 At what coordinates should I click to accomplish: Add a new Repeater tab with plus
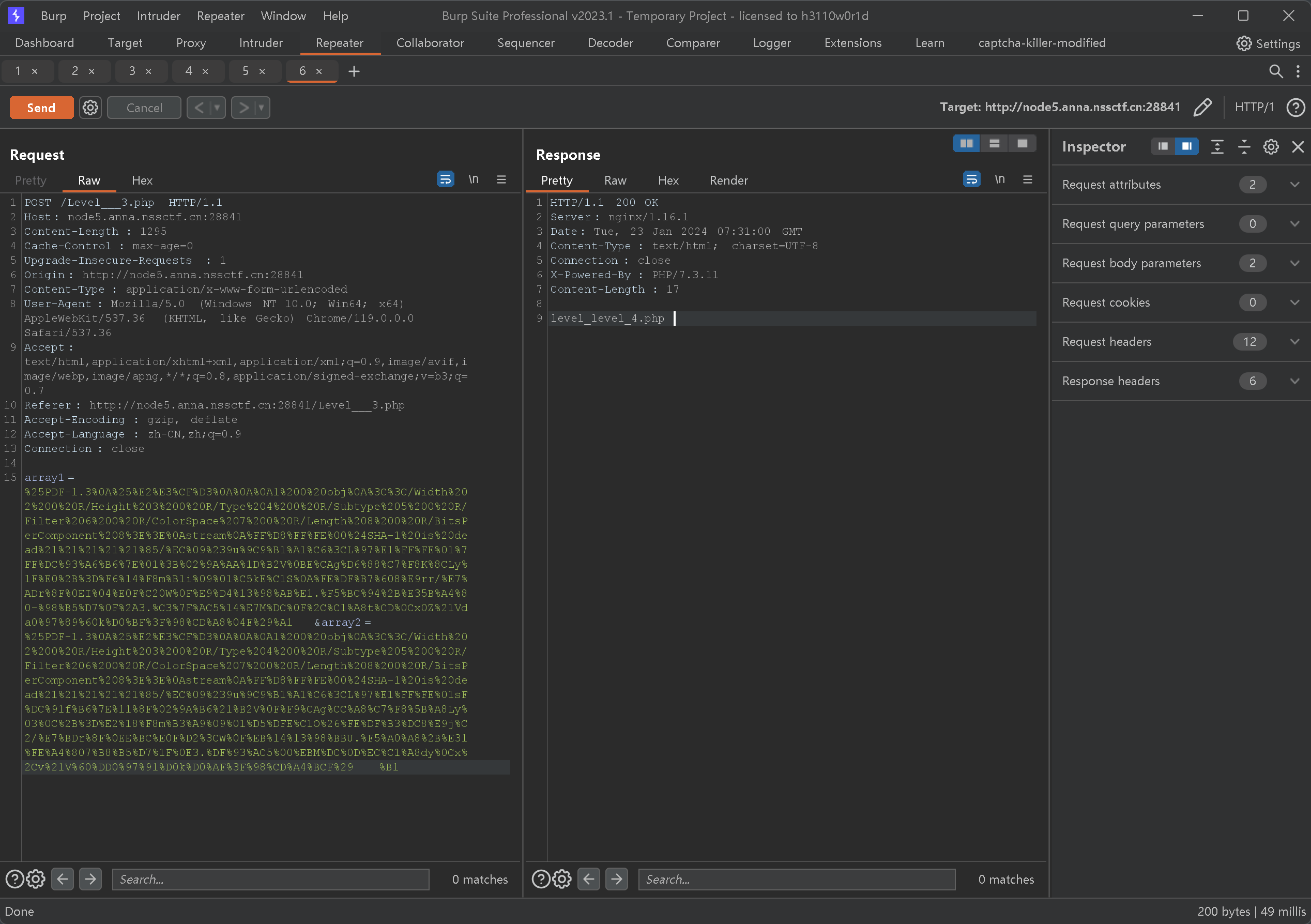pos(354,71)
